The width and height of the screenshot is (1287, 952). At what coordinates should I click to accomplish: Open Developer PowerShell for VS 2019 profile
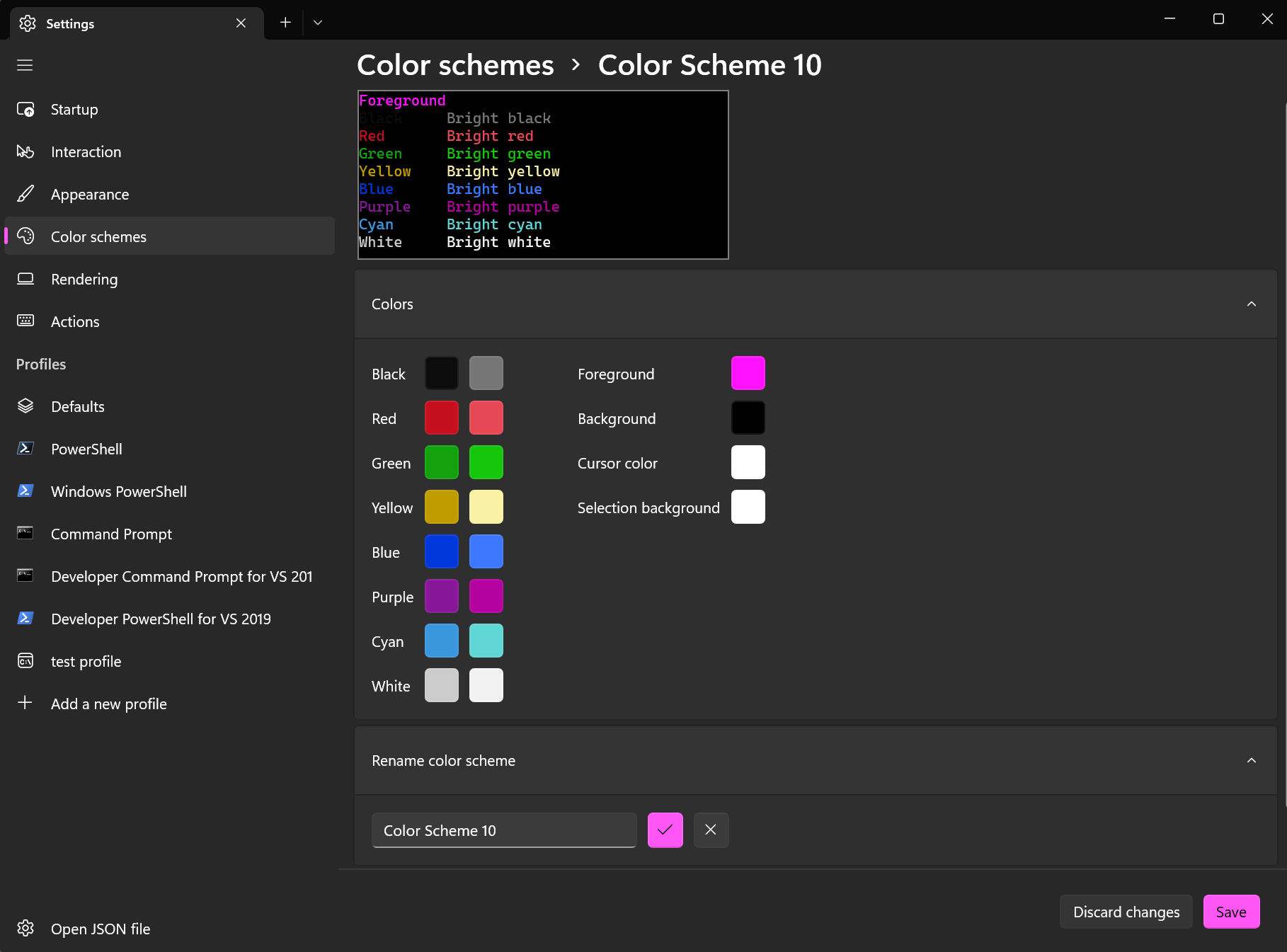coord(169,619)
